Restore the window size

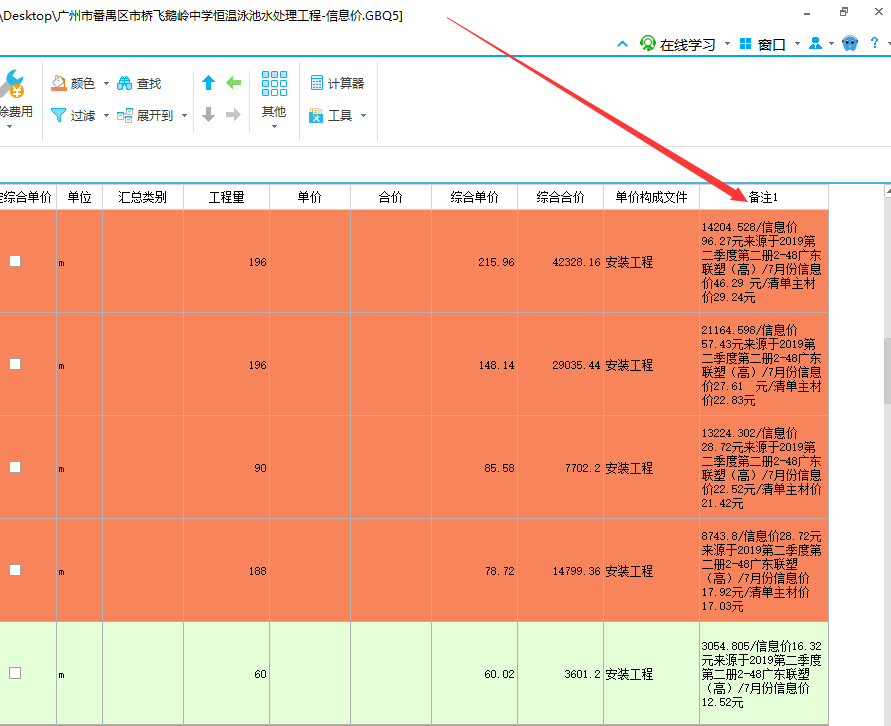click(x=844, y=11)
